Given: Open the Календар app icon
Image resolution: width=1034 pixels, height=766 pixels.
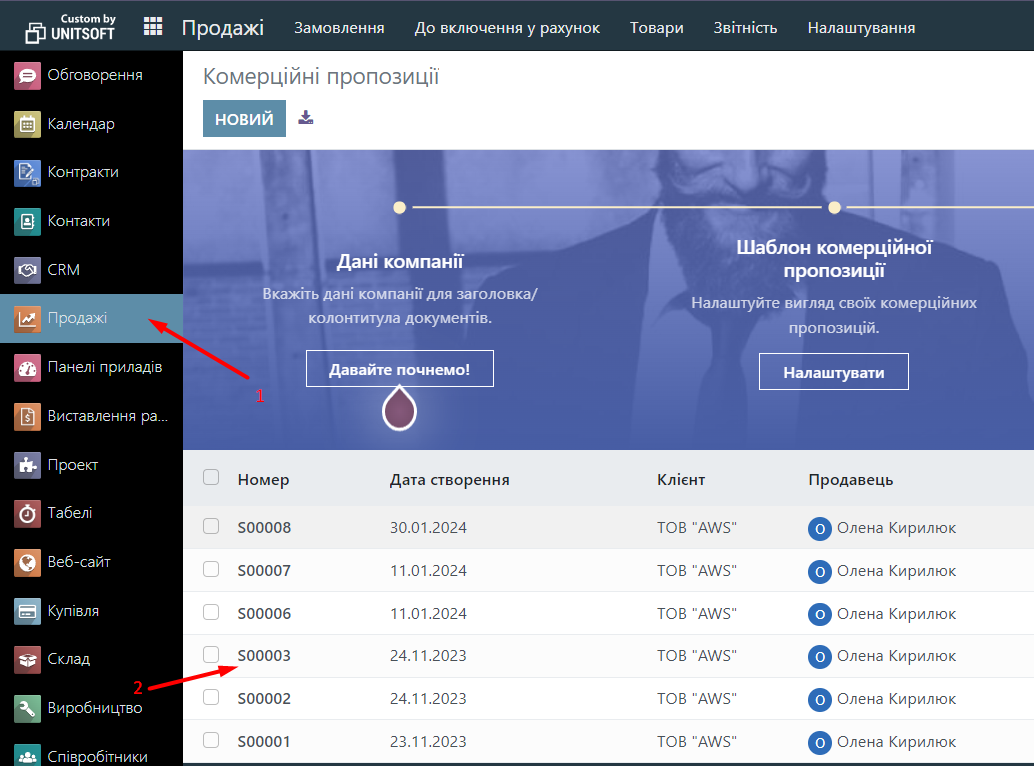Looking at the screenshot, I should tap(27, 124).
